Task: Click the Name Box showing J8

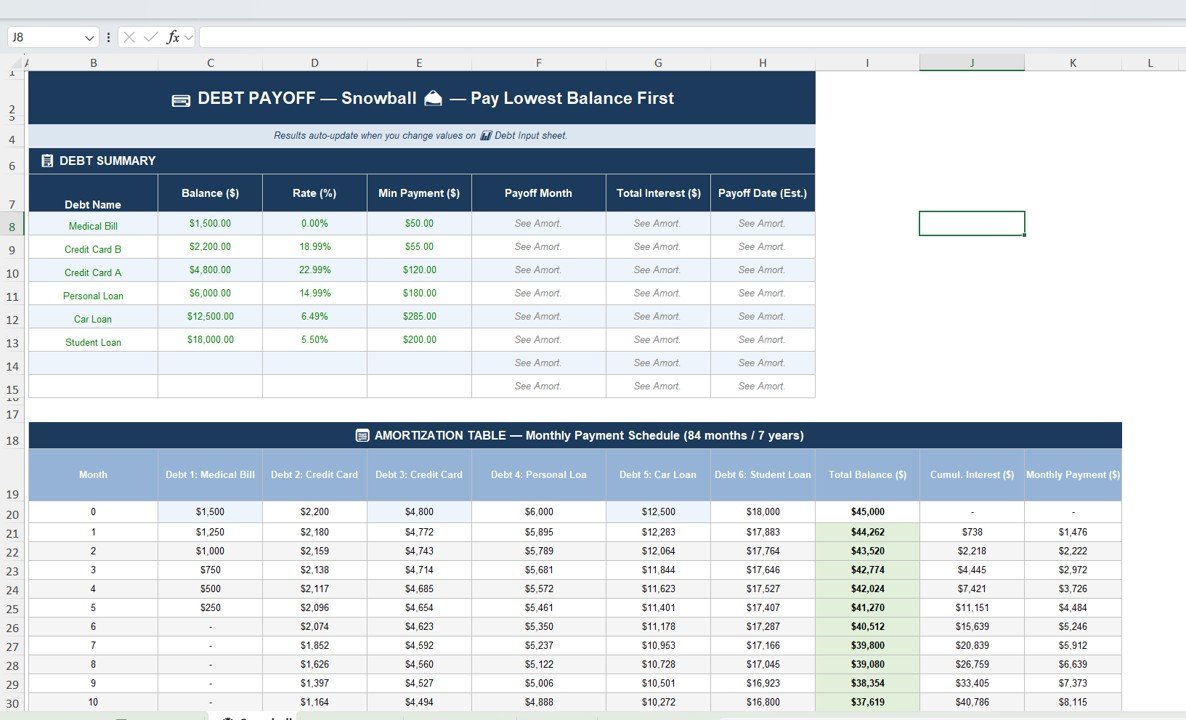Action: [x=45, y=37]
